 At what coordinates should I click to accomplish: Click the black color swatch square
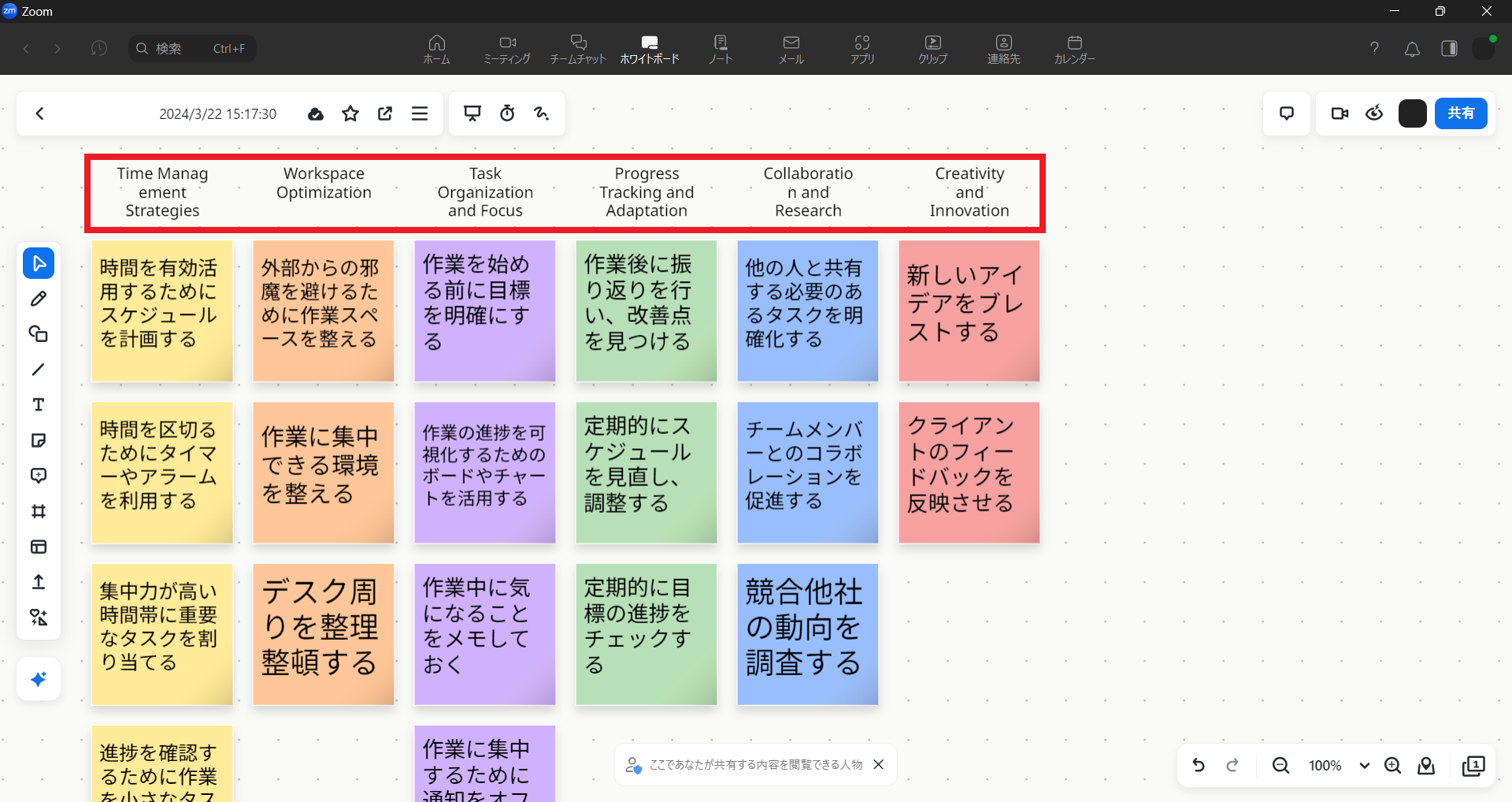pyautogui.click(x=1412, y=113)
